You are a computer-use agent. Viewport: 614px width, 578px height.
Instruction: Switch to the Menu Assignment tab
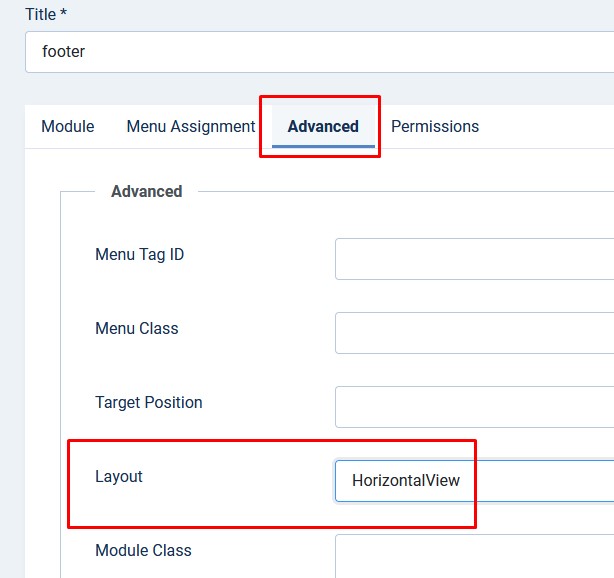pos(191,126)
